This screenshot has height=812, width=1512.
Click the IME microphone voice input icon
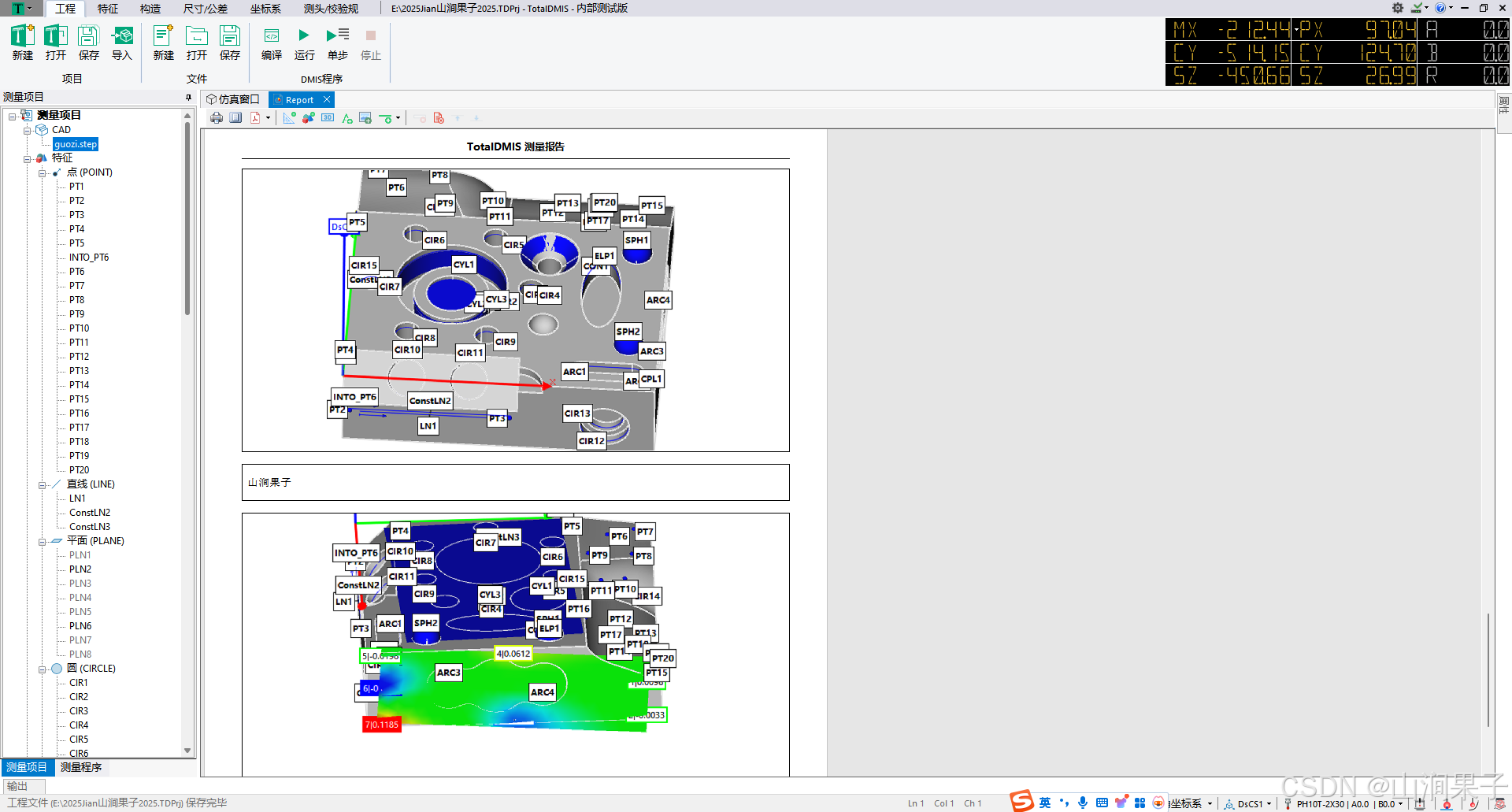[1083, 803]
